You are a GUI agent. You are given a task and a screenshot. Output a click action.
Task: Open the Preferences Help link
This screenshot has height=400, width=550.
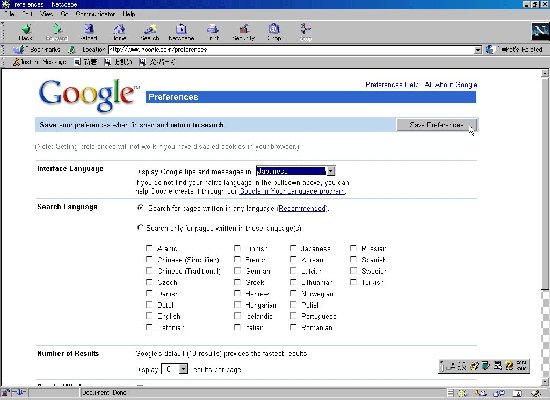coord(392,85)
